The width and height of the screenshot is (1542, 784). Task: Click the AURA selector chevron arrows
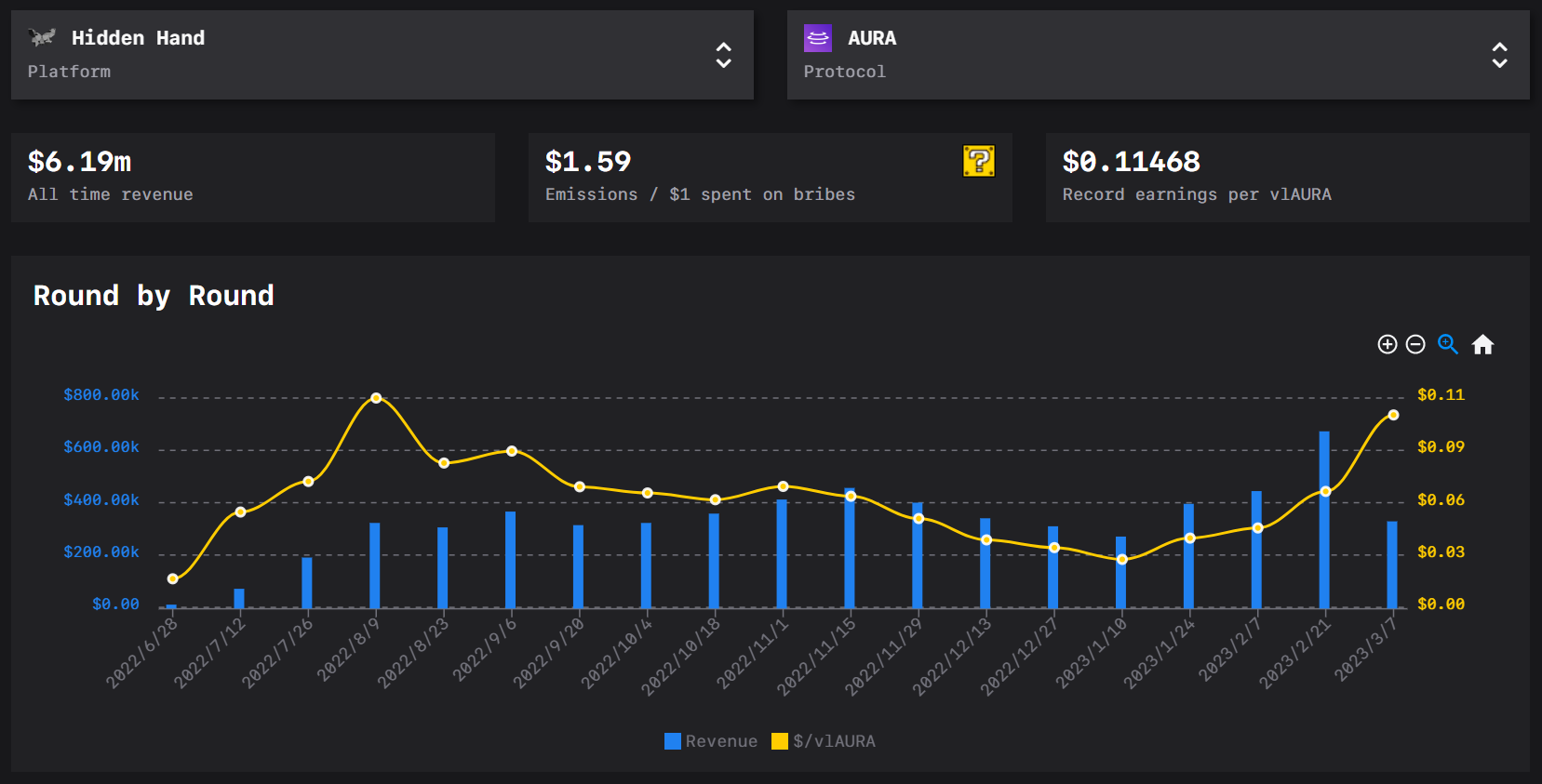tap(1499, 55)
